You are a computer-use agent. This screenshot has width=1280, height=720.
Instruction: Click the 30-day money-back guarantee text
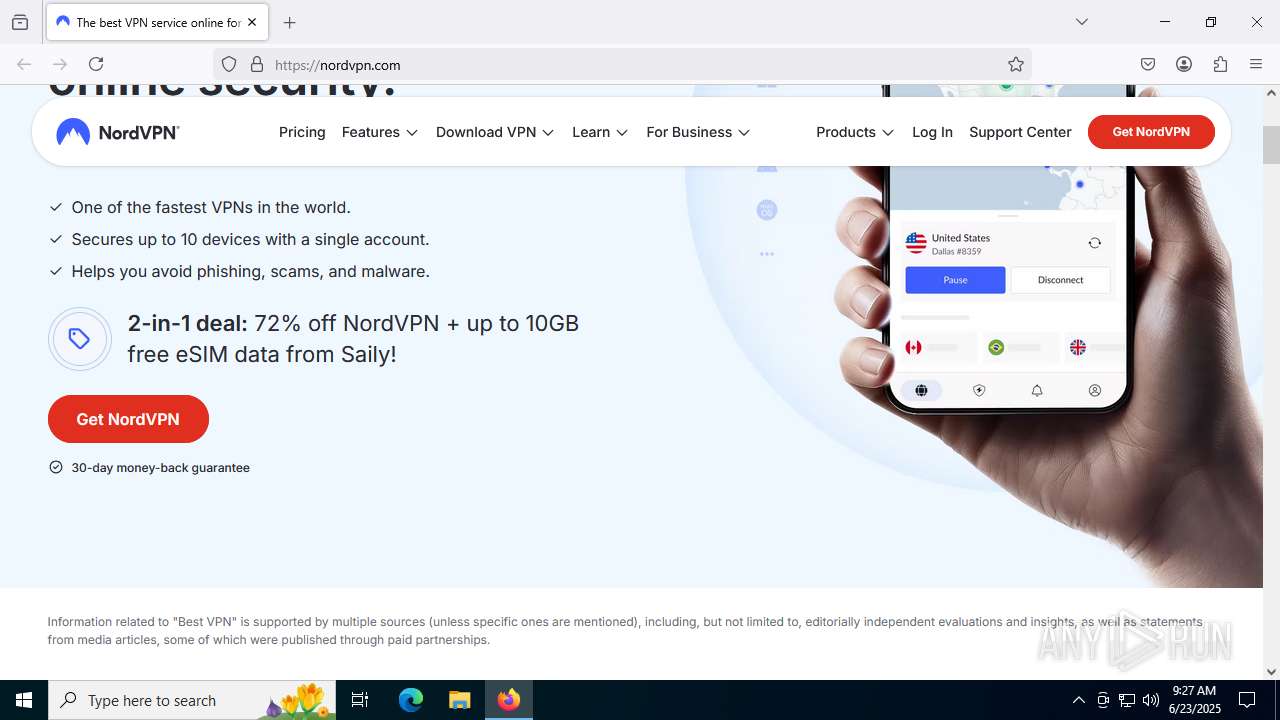(160, 467)
